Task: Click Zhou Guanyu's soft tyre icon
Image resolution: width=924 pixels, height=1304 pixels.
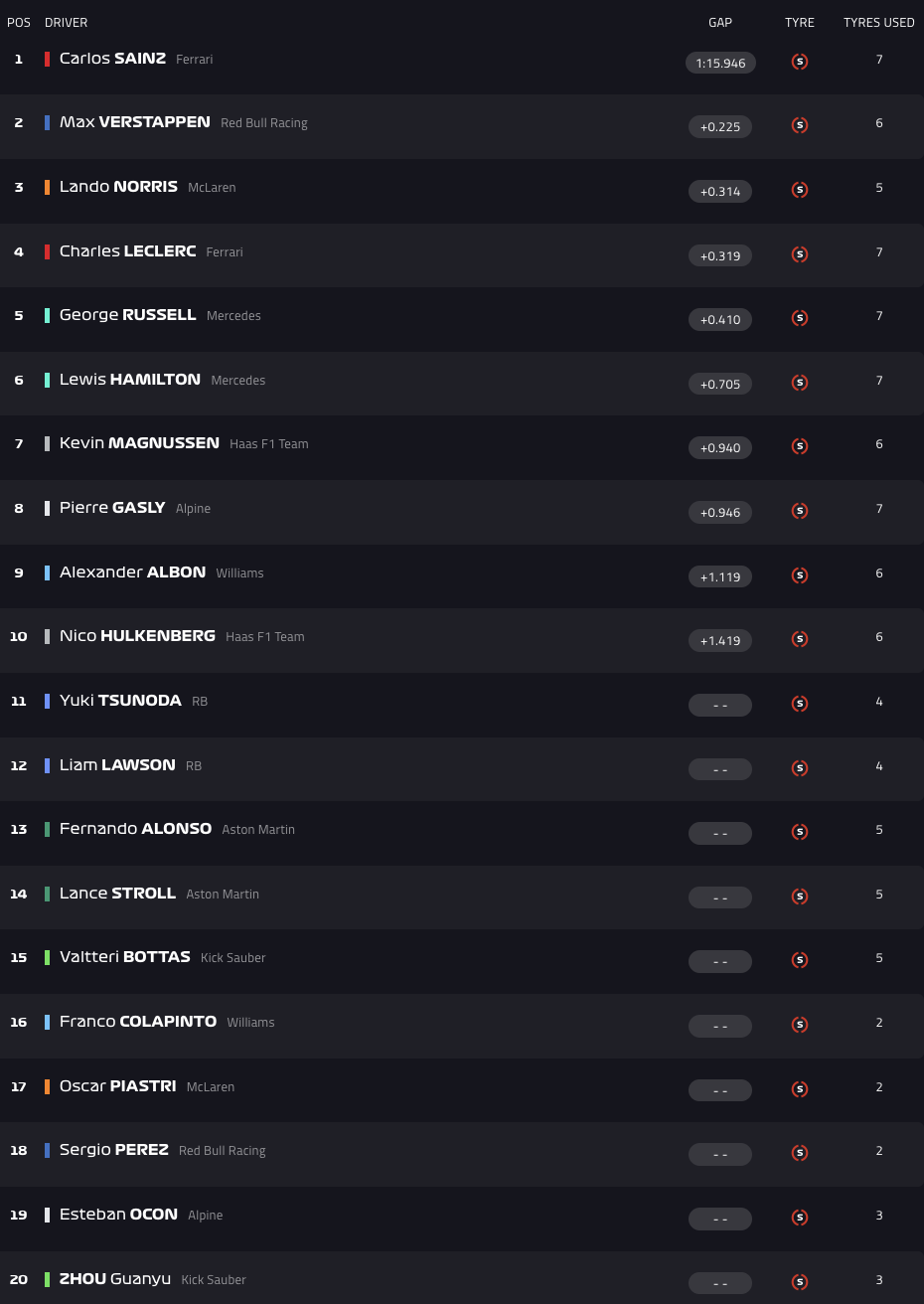Action: point(800,1282)
